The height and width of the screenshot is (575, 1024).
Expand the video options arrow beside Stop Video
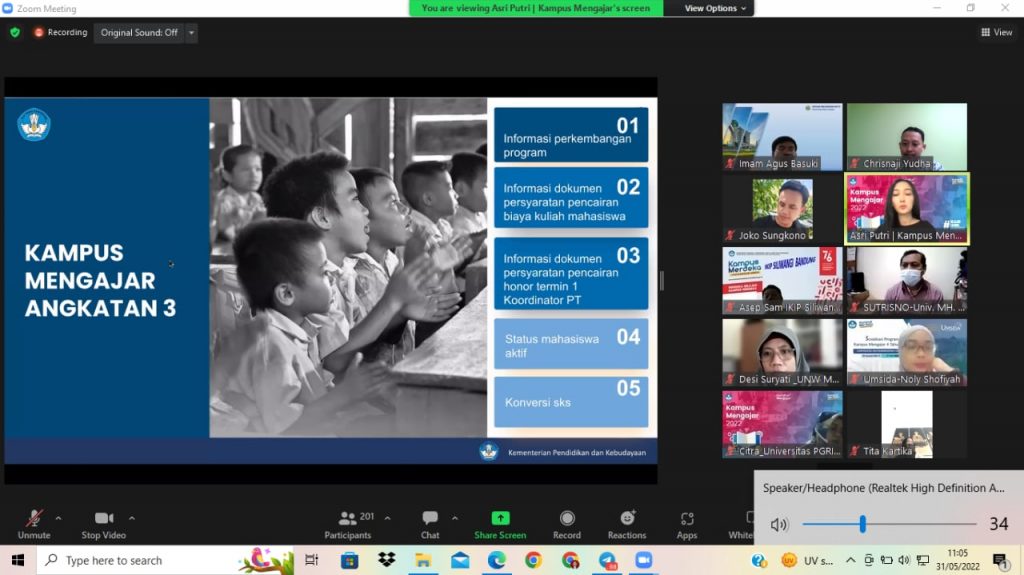(x=132, y=518)
